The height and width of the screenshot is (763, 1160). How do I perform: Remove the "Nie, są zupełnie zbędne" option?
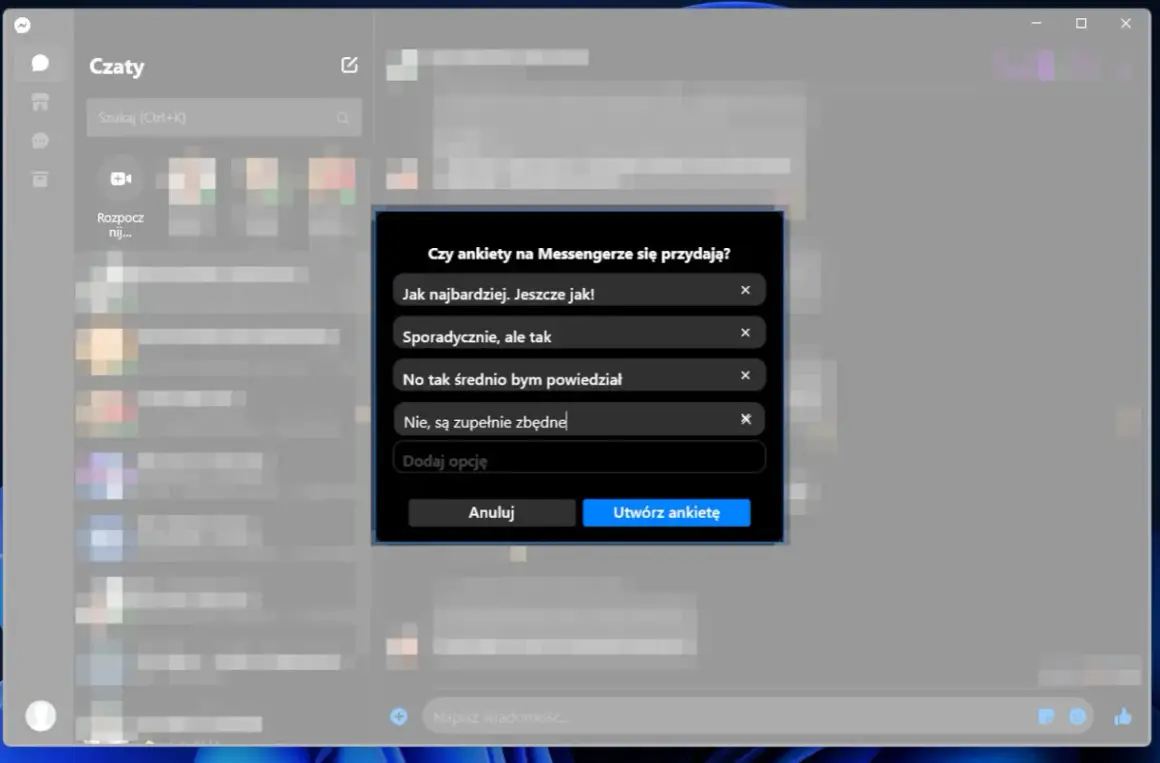[746, 419]
